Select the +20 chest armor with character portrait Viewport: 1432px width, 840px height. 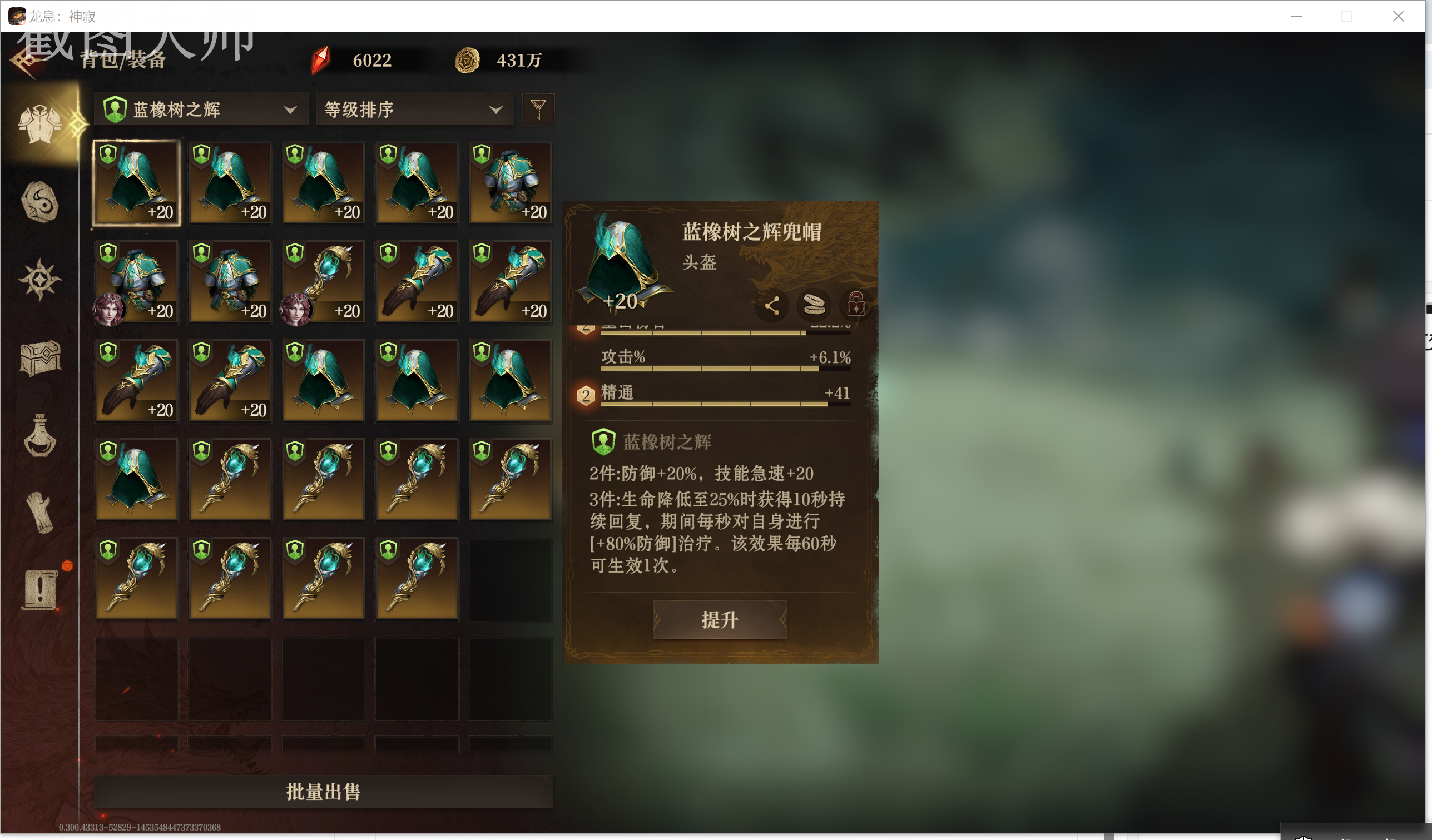[136, 282]
